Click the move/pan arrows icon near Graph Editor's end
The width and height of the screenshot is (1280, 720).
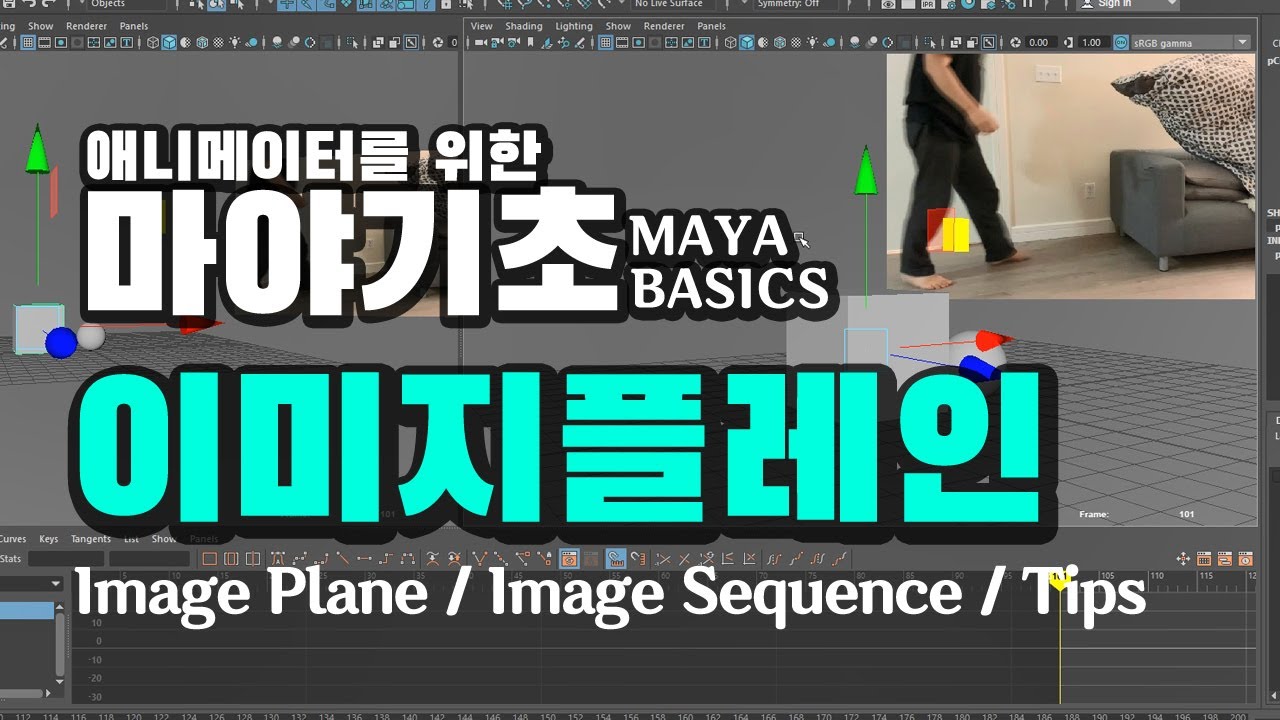click(1184, 558)
